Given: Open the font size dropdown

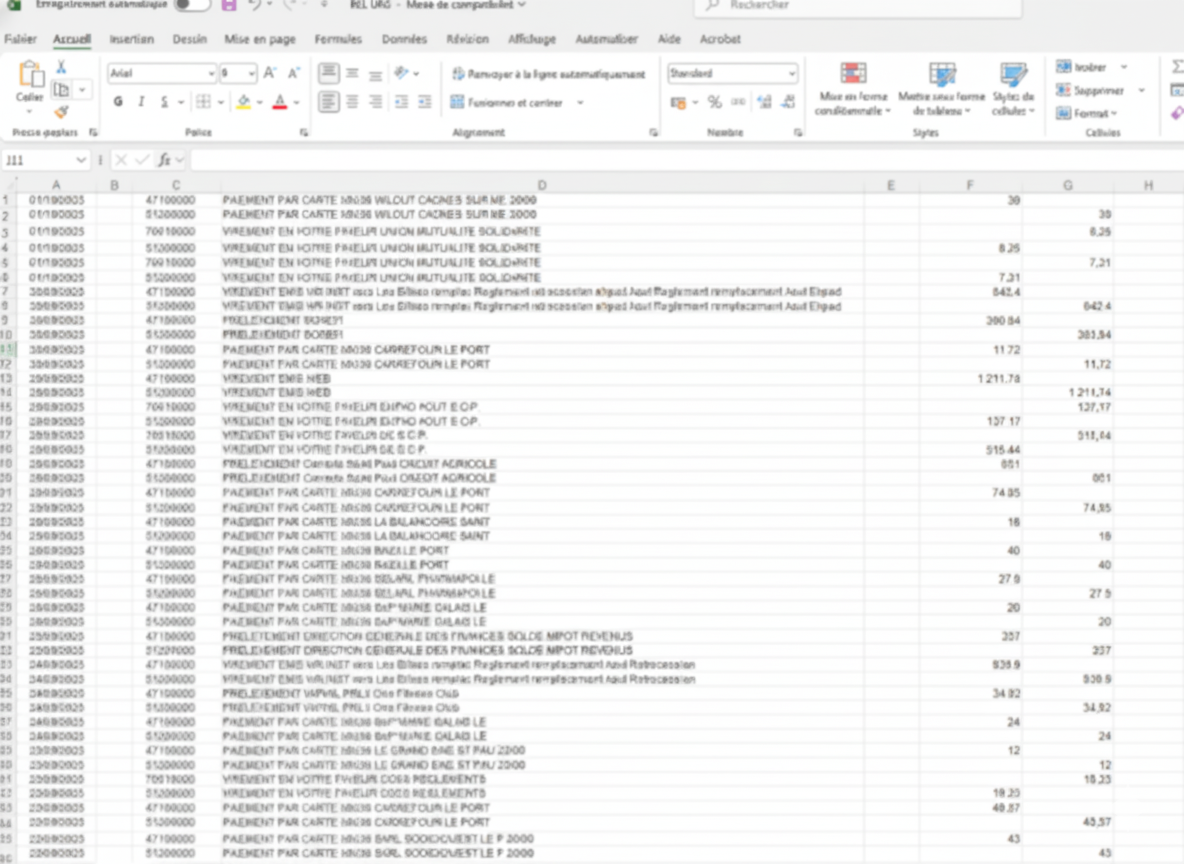Looking at the screenshot, I should coord(251,73).
